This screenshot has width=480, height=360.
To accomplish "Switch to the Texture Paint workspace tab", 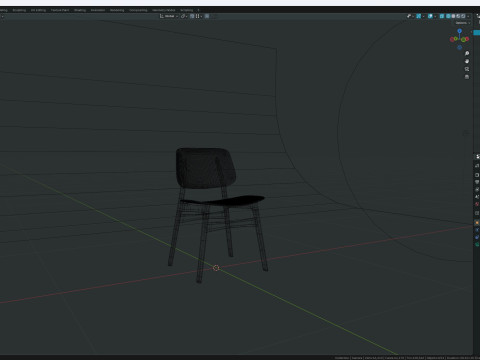I will click(x=60, y=10).
